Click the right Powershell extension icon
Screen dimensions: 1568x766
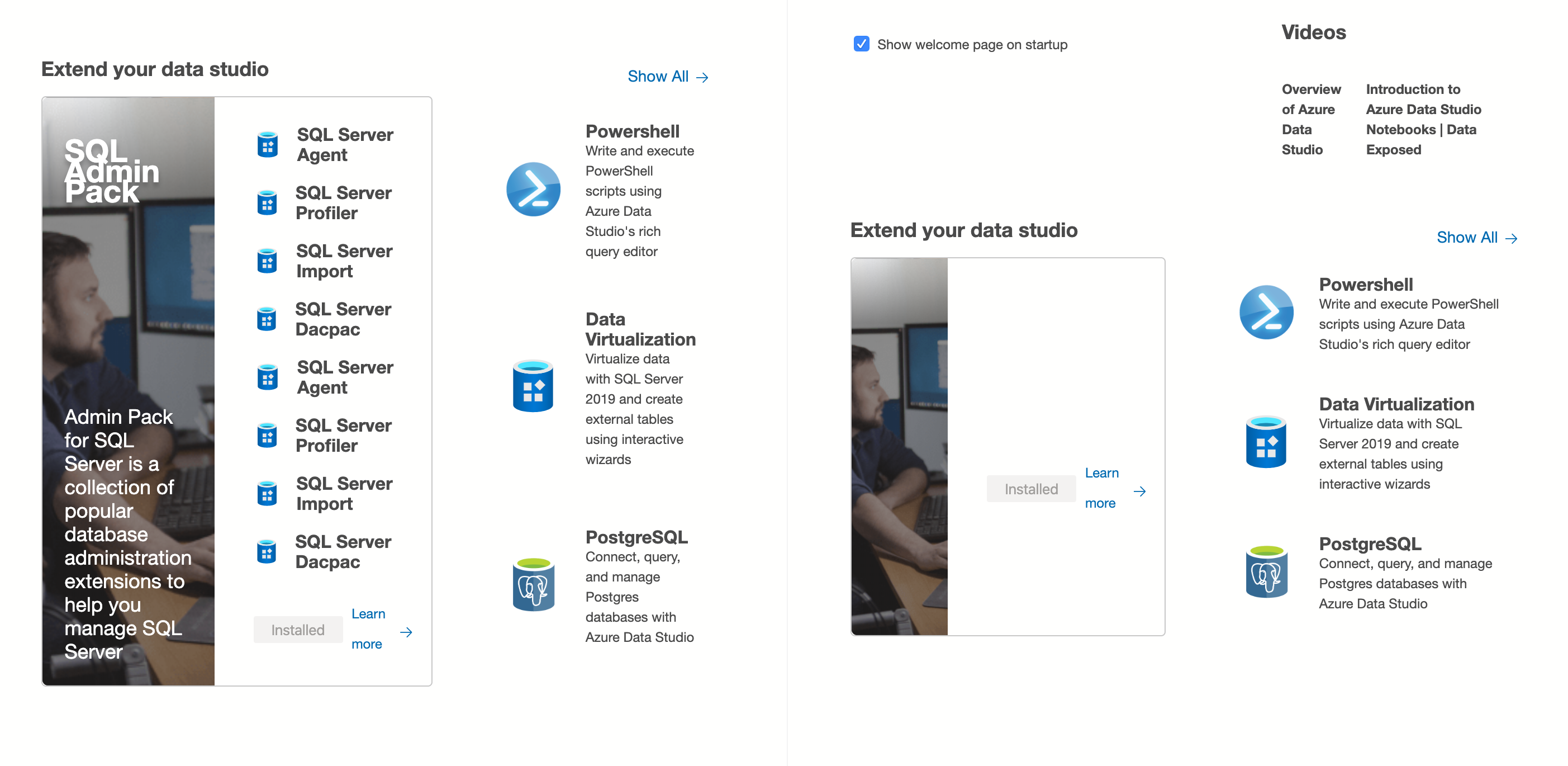coord(1267,312)
